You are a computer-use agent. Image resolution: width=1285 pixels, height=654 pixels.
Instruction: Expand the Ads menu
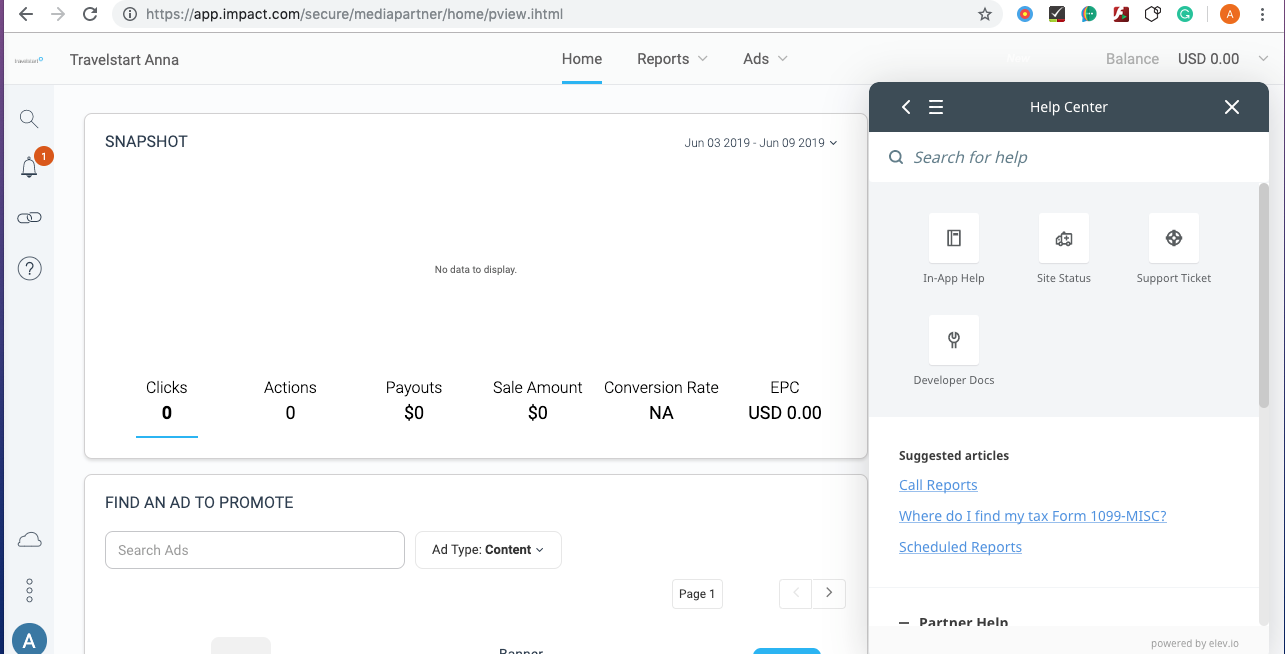click(x=765, y=59)
